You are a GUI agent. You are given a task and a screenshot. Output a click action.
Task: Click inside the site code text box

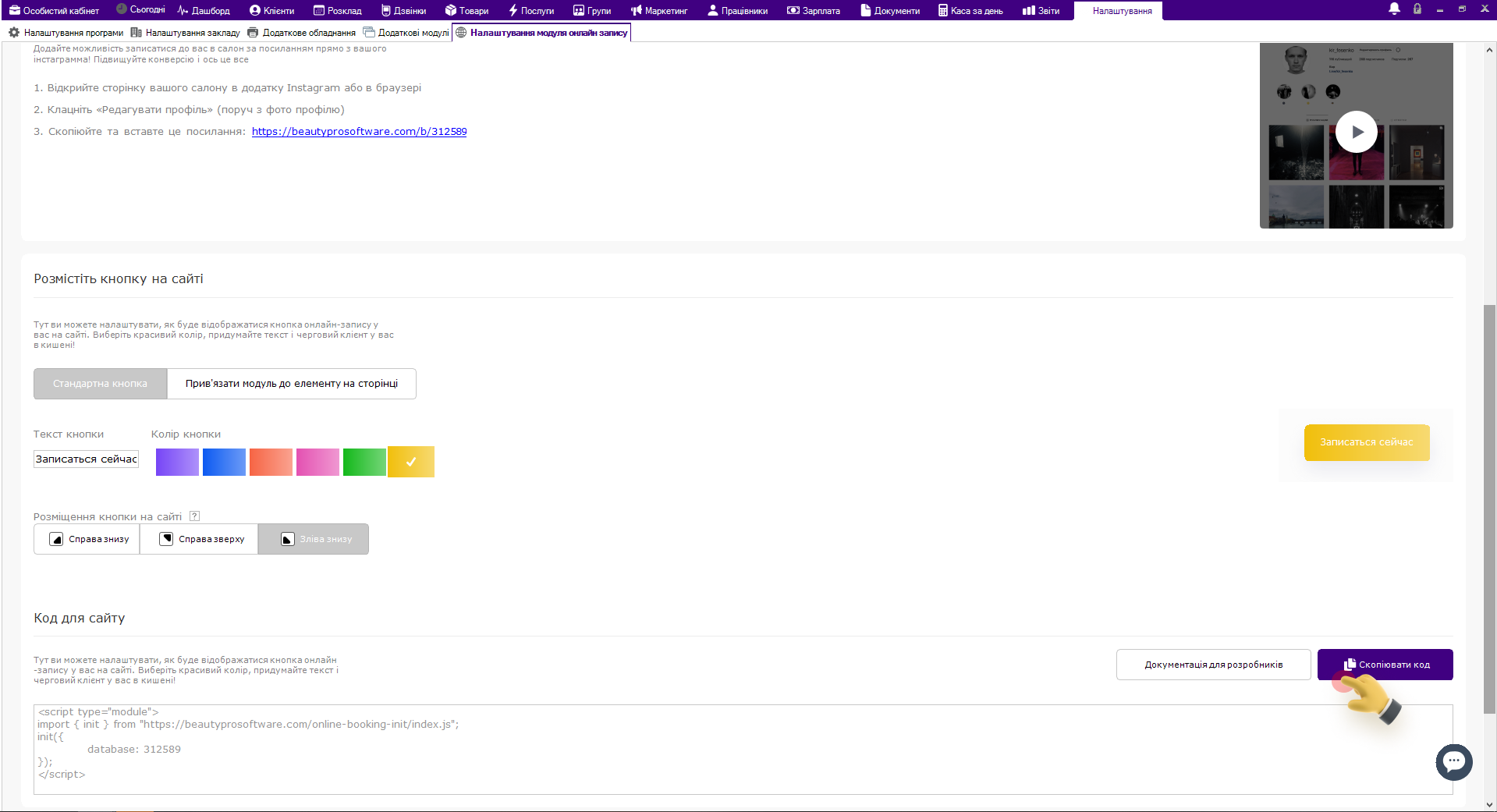tap(743, 750)
